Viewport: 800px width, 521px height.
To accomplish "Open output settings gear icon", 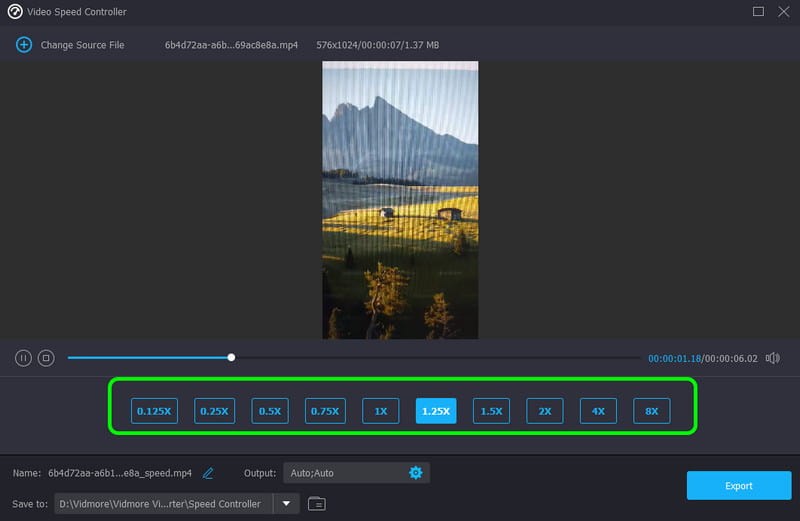I will pos(416,473).
